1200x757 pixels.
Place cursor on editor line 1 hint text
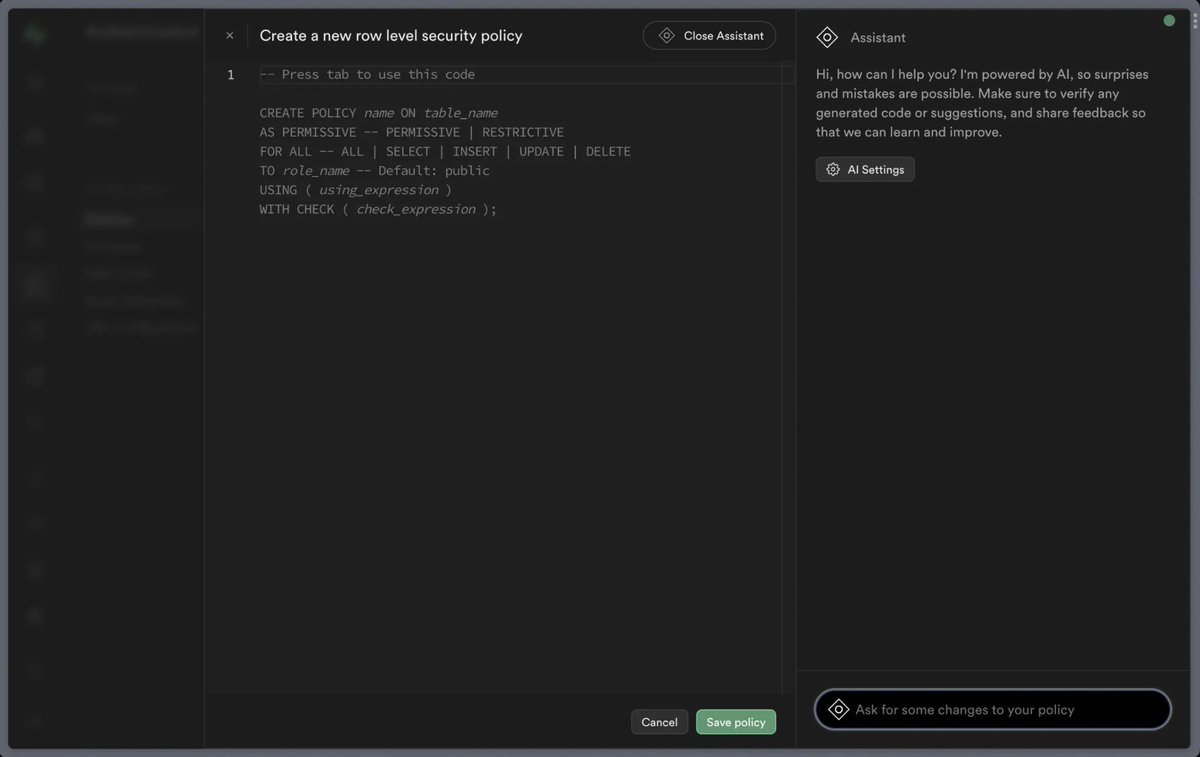point(367,75)
